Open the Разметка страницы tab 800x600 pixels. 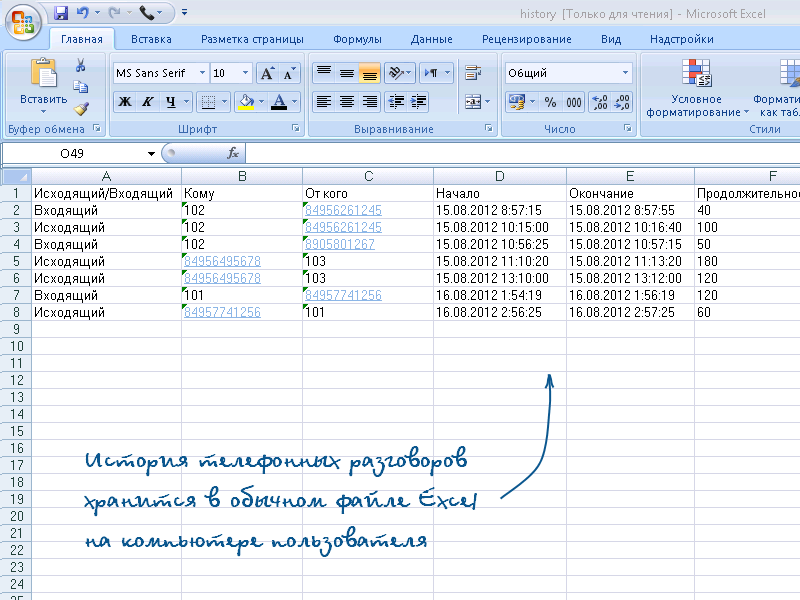tap(252, 39)
